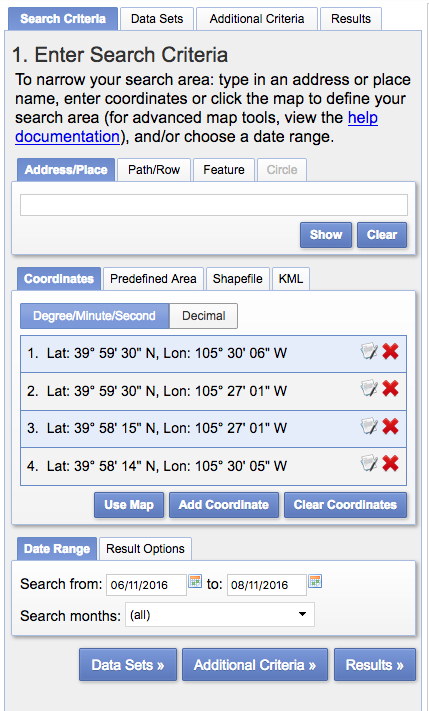This screenshot has height=711, width=429.
Task: Remove coordinate 4 with the red X
Action: [390, 463]
